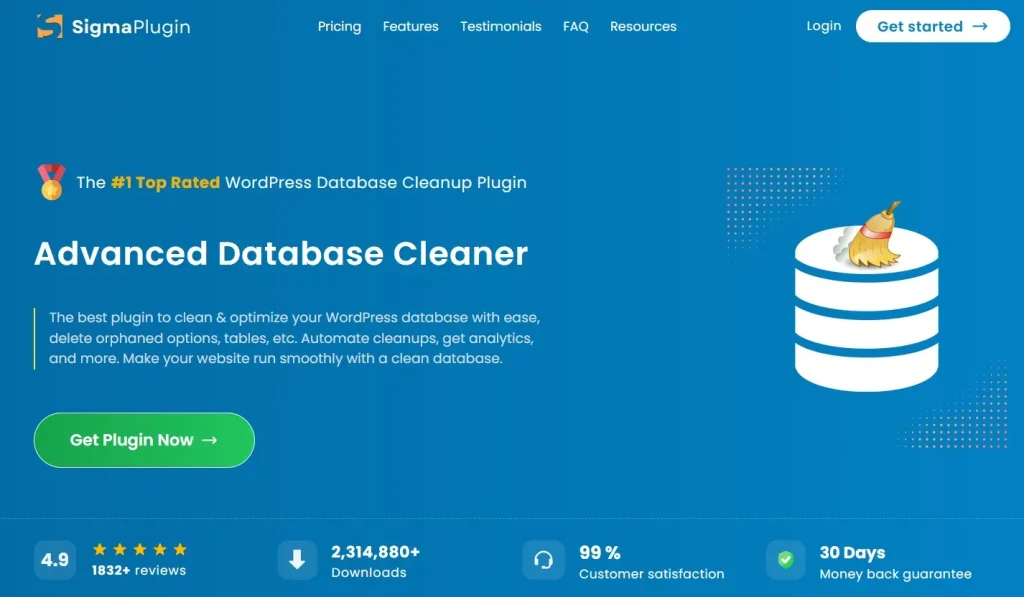Viewport: 1024px width, 597px height.
Task: Click the five-star rating row
Action: click(140, 549)
